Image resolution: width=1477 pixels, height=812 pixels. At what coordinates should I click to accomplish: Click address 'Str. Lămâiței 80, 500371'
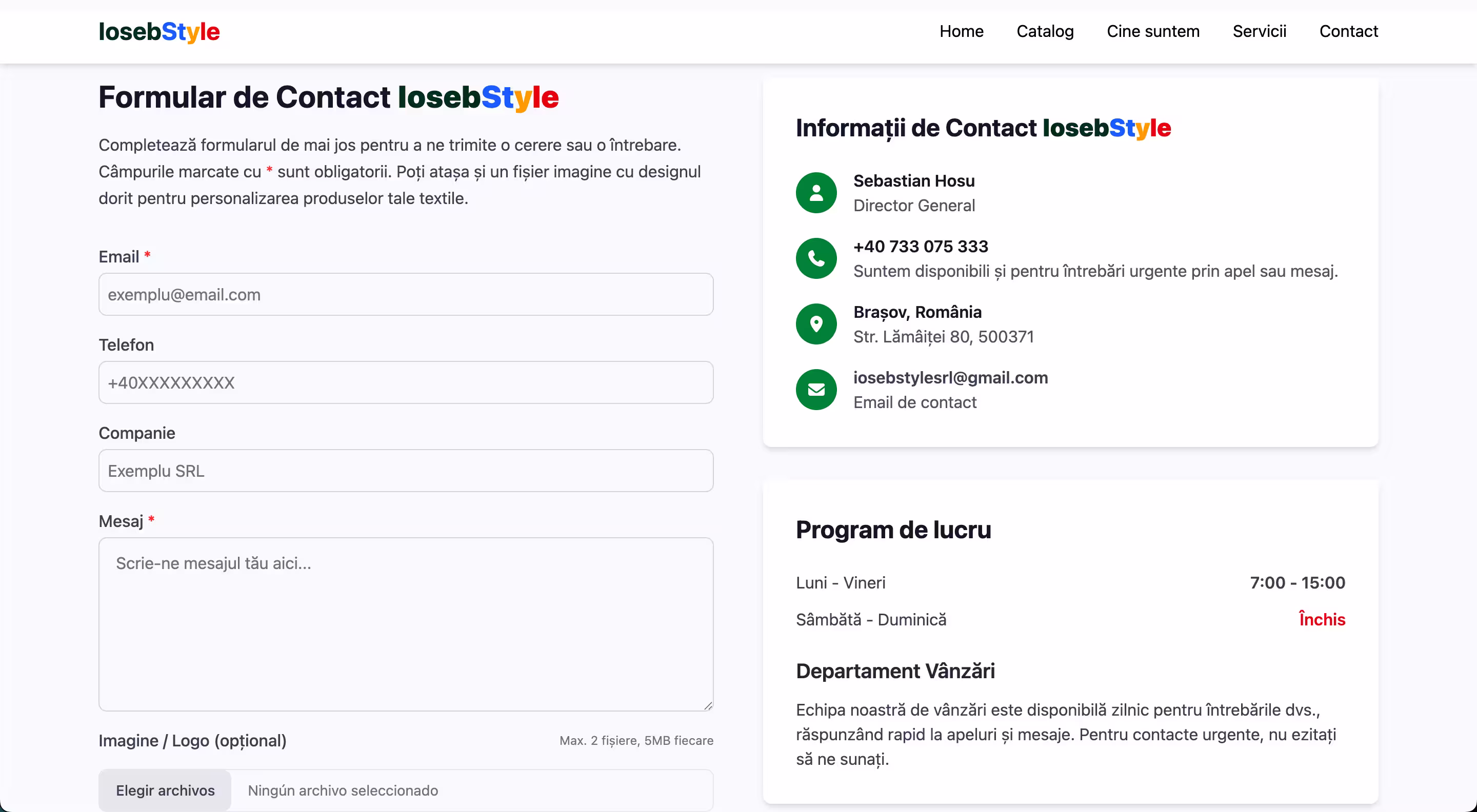click(x=944, y=336)
